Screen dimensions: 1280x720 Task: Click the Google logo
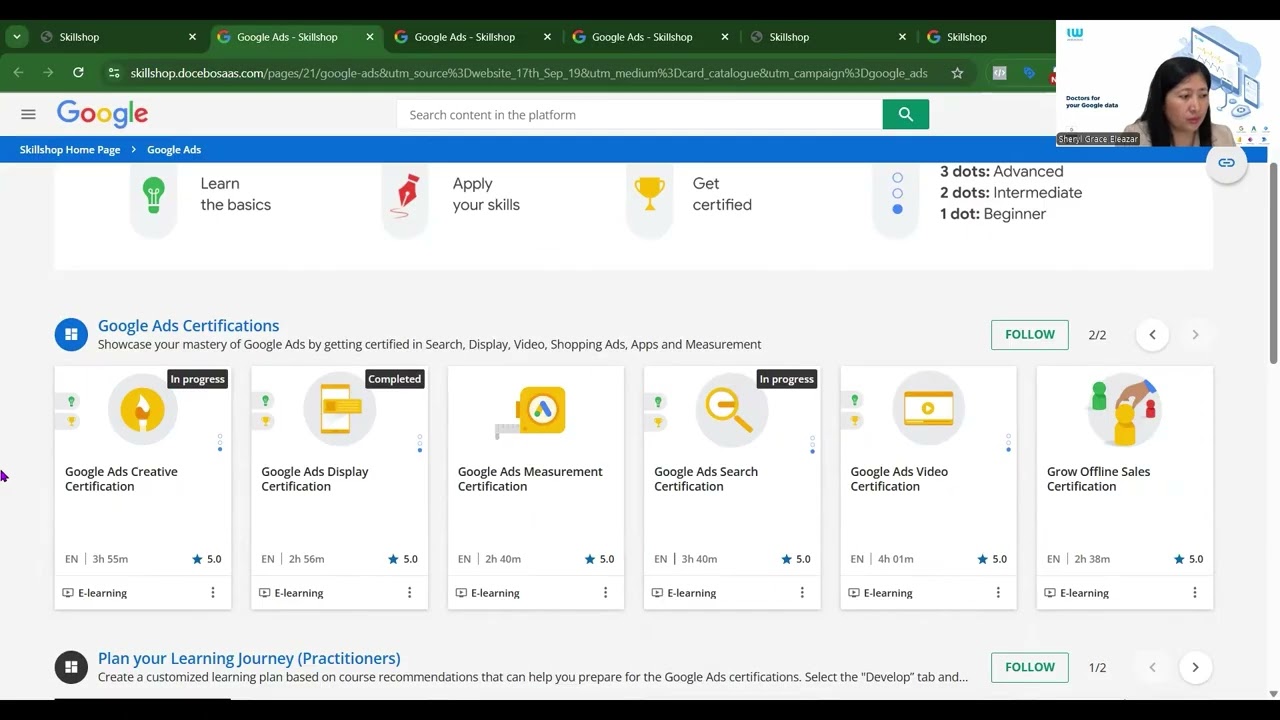[102, 114]
